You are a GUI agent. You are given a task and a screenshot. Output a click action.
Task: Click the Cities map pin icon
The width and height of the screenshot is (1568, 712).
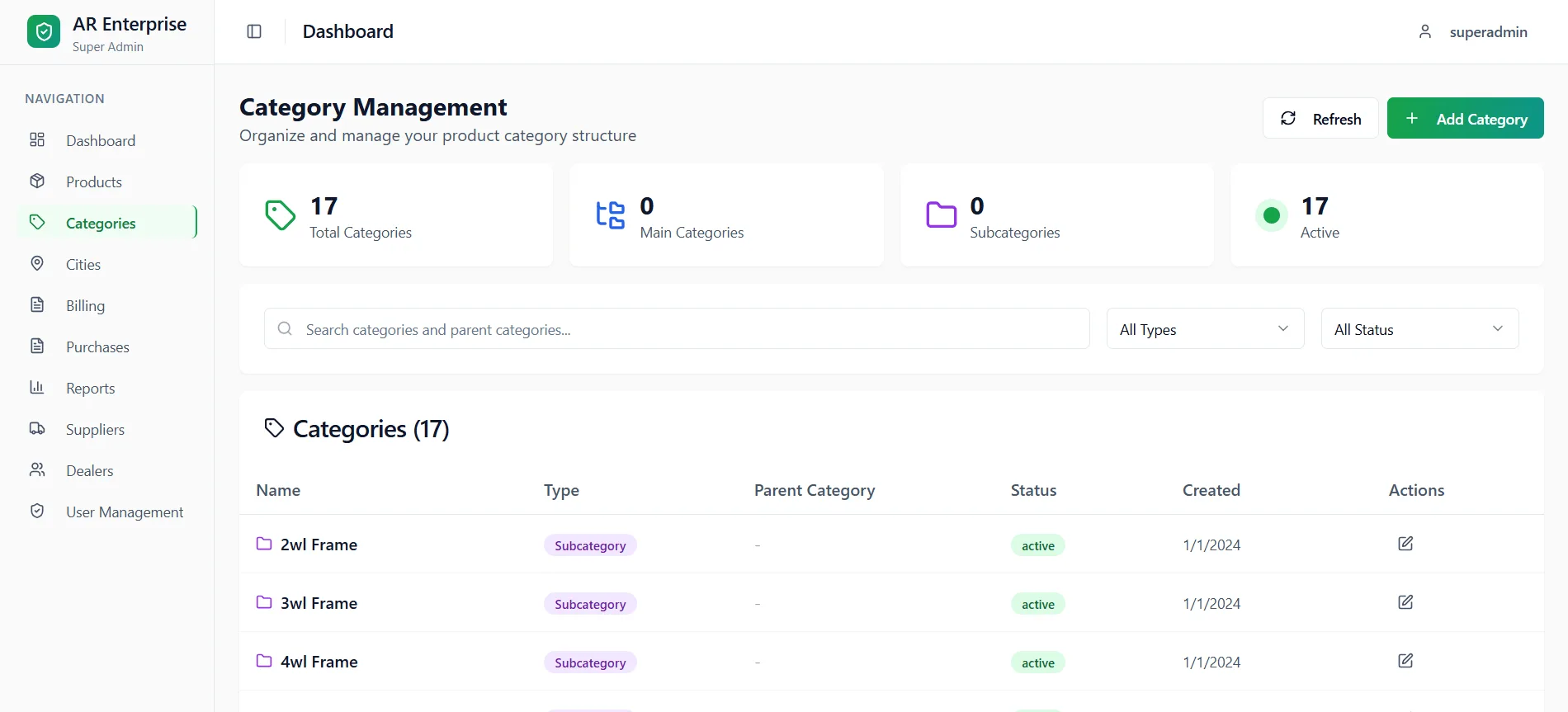[37, 263]
